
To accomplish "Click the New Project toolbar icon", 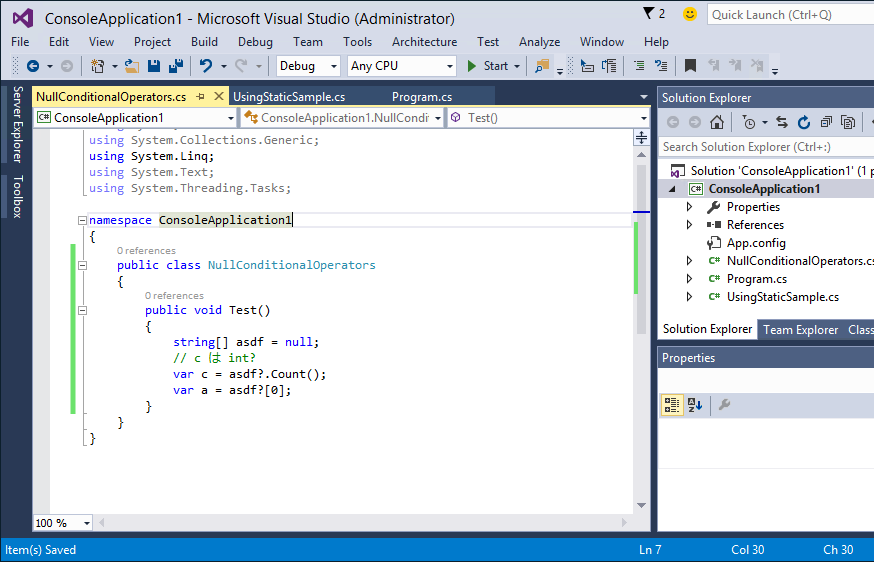I will (98, 66).
